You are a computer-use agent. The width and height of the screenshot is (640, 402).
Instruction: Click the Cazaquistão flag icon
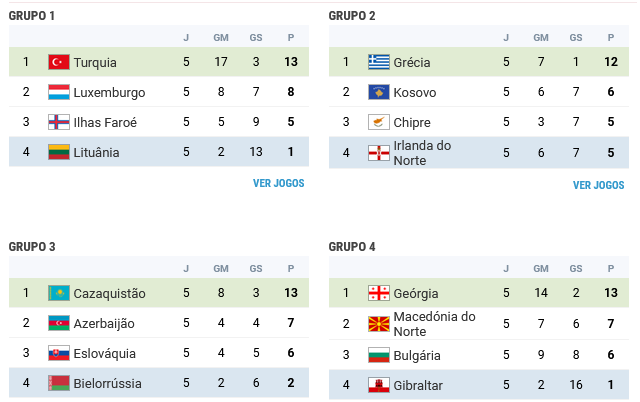(59, 293)
